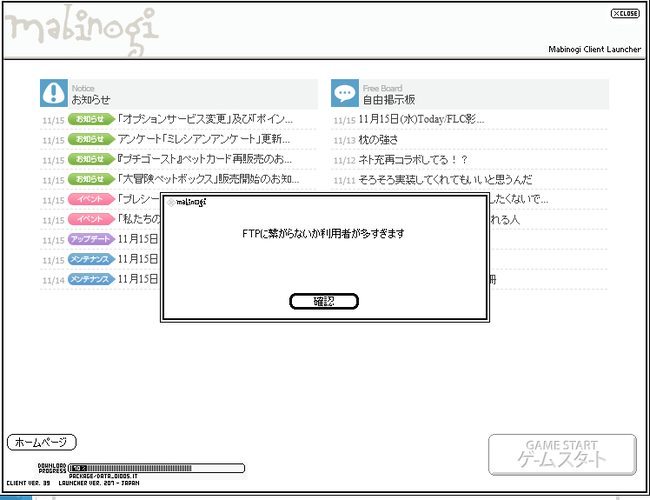Click the download progress bar
The image size is (650, 500).
(x=156, y=468)
